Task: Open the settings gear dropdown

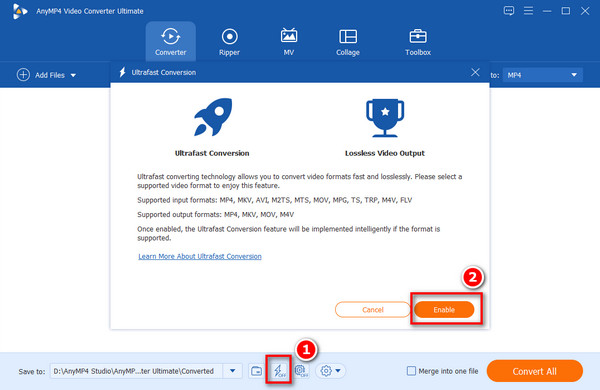Action: [x=330, y=370]
